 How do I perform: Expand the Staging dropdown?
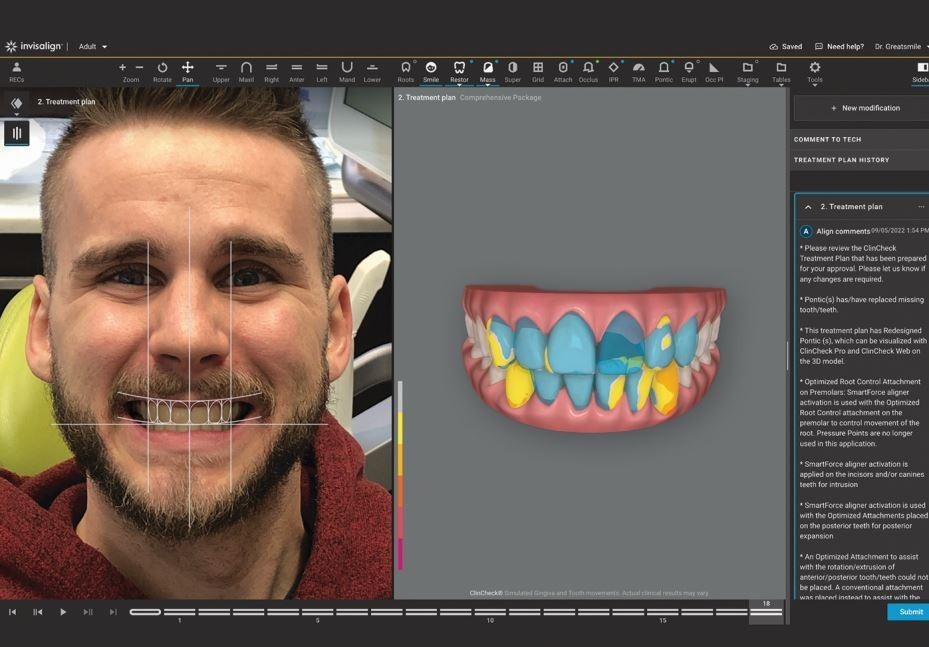(748, 73)
